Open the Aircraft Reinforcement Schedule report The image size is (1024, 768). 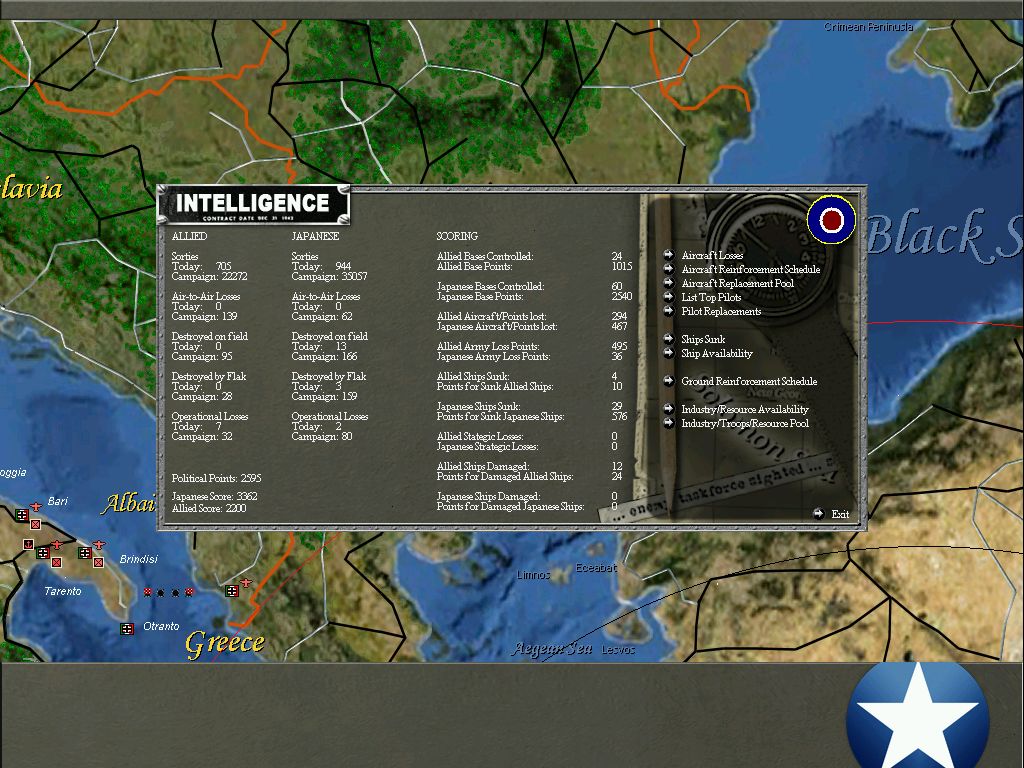[x=750, y=269]
